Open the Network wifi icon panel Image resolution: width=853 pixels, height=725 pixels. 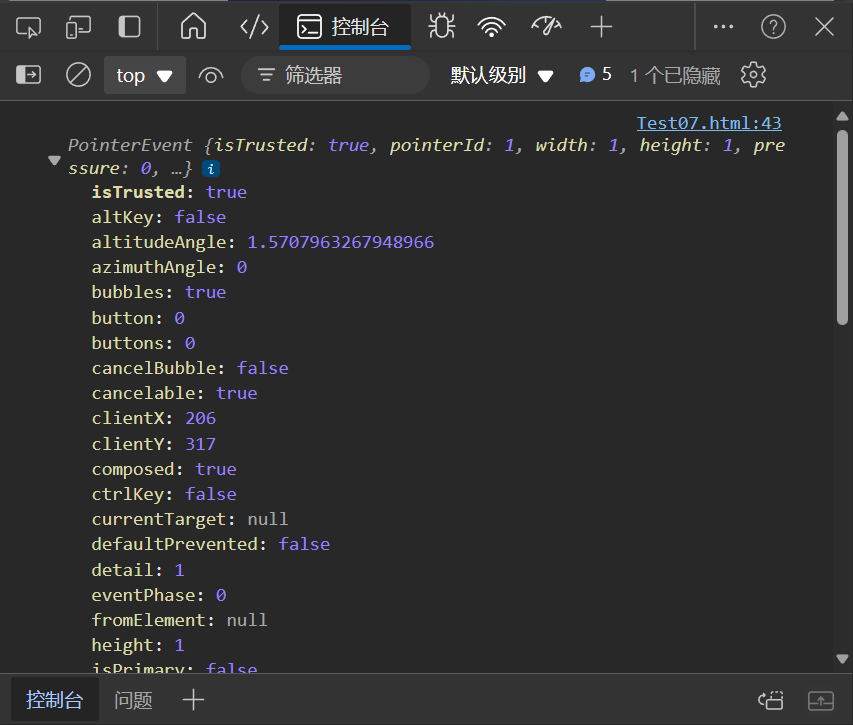491,27
